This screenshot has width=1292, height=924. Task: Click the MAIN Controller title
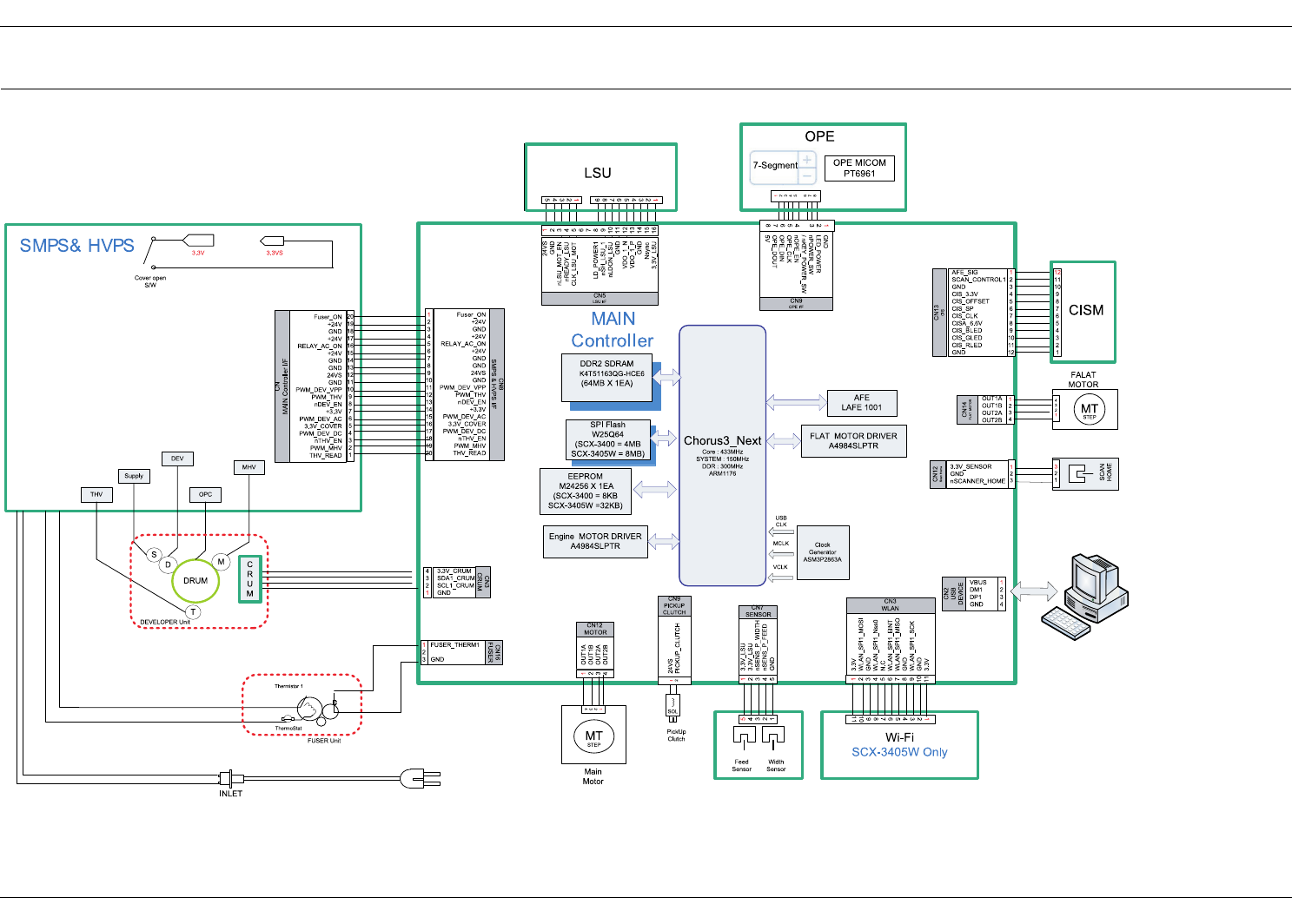tap(613, 330)
